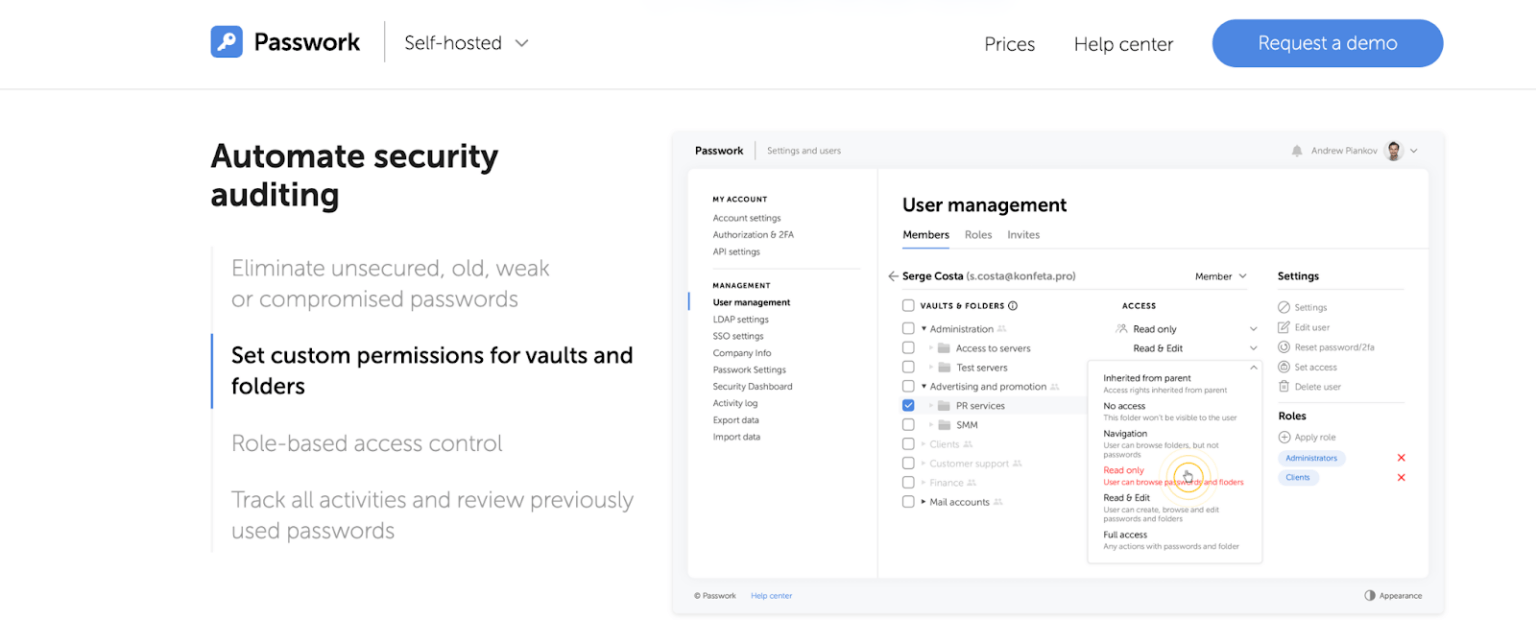Uncheck the PR services checkbox

[x=908, y=405]
